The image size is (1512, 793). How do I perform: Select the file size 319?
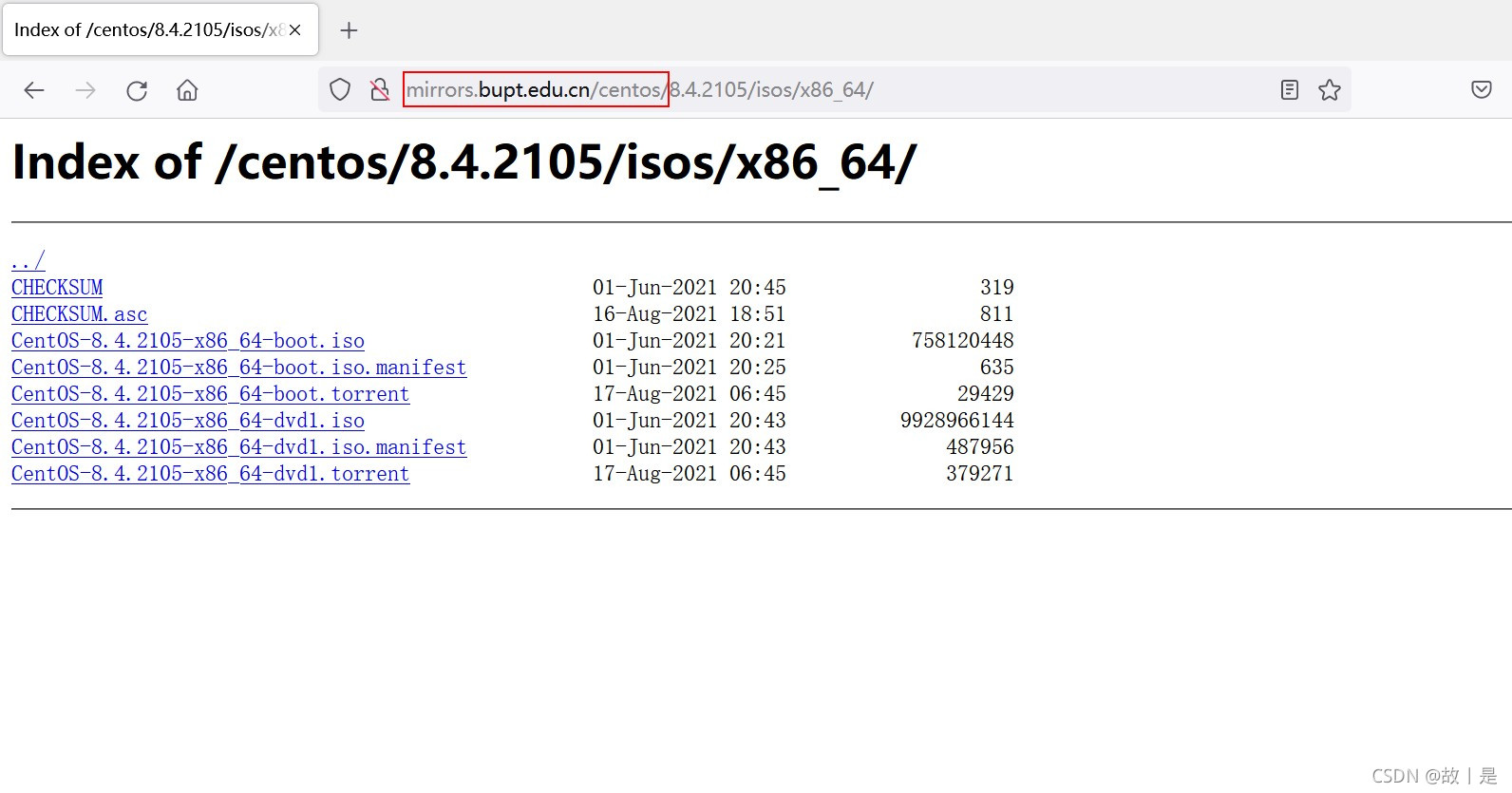click(x=997, y=287)
